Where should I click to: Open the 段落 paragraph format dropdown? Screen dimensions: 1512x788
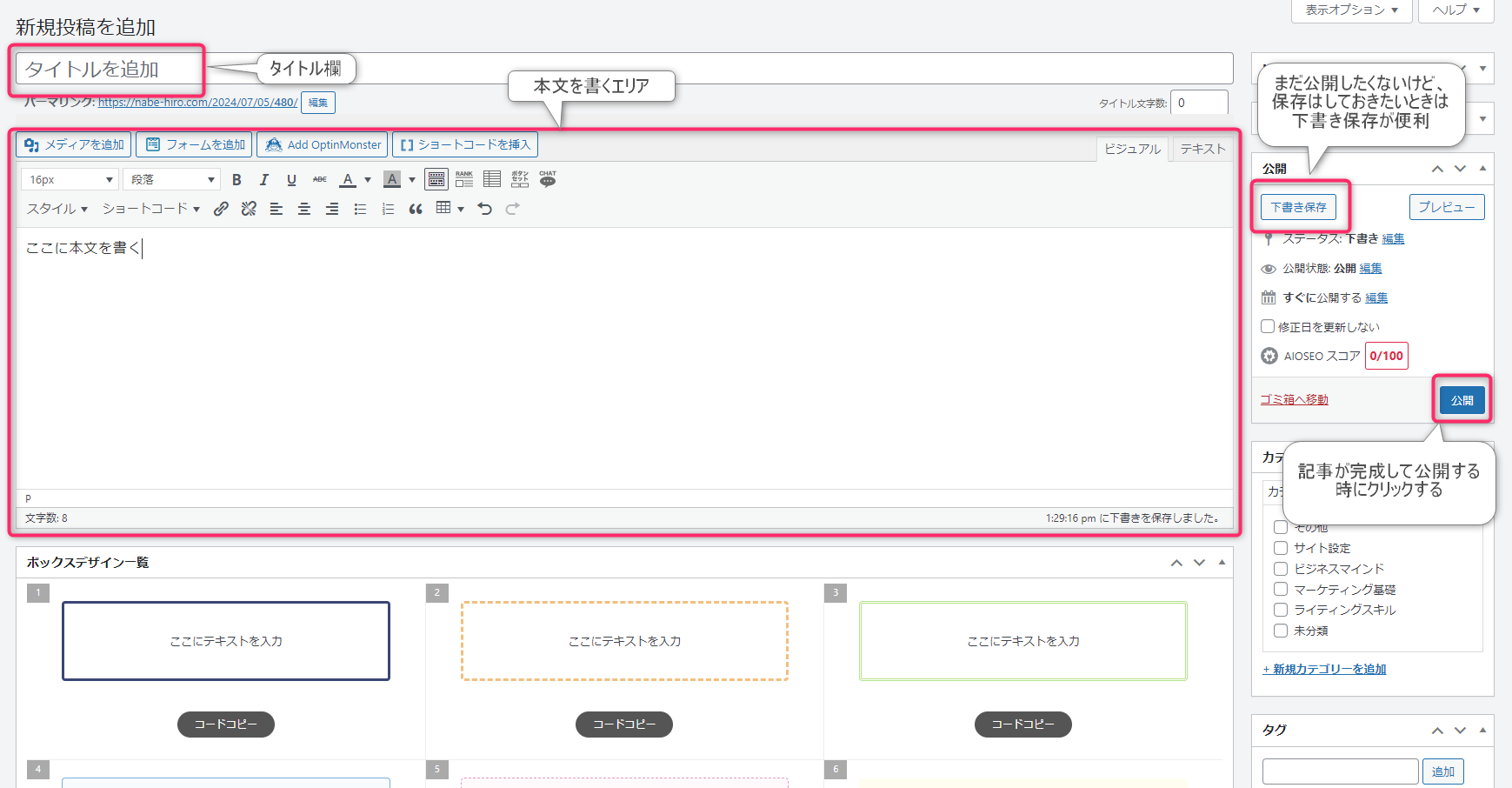pos(170,180)
